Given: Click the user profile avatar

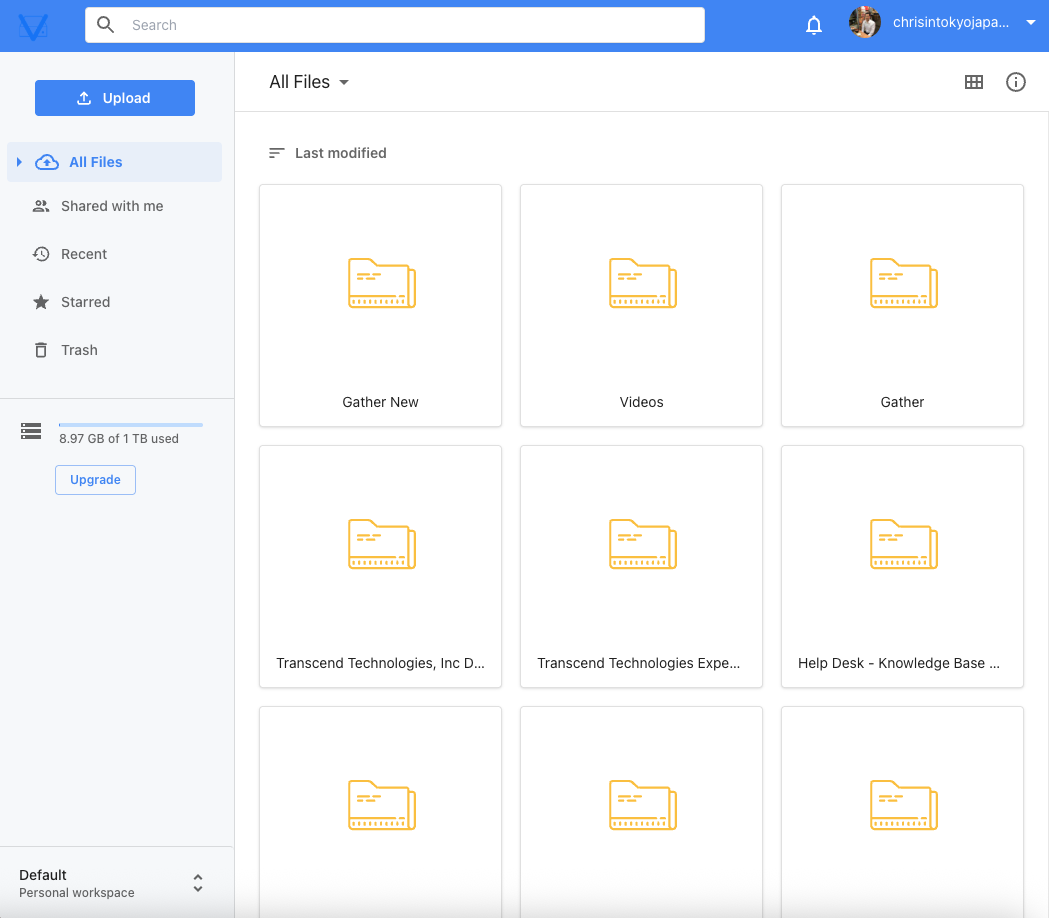Looking at the screenshot, I should click(865, 23).
